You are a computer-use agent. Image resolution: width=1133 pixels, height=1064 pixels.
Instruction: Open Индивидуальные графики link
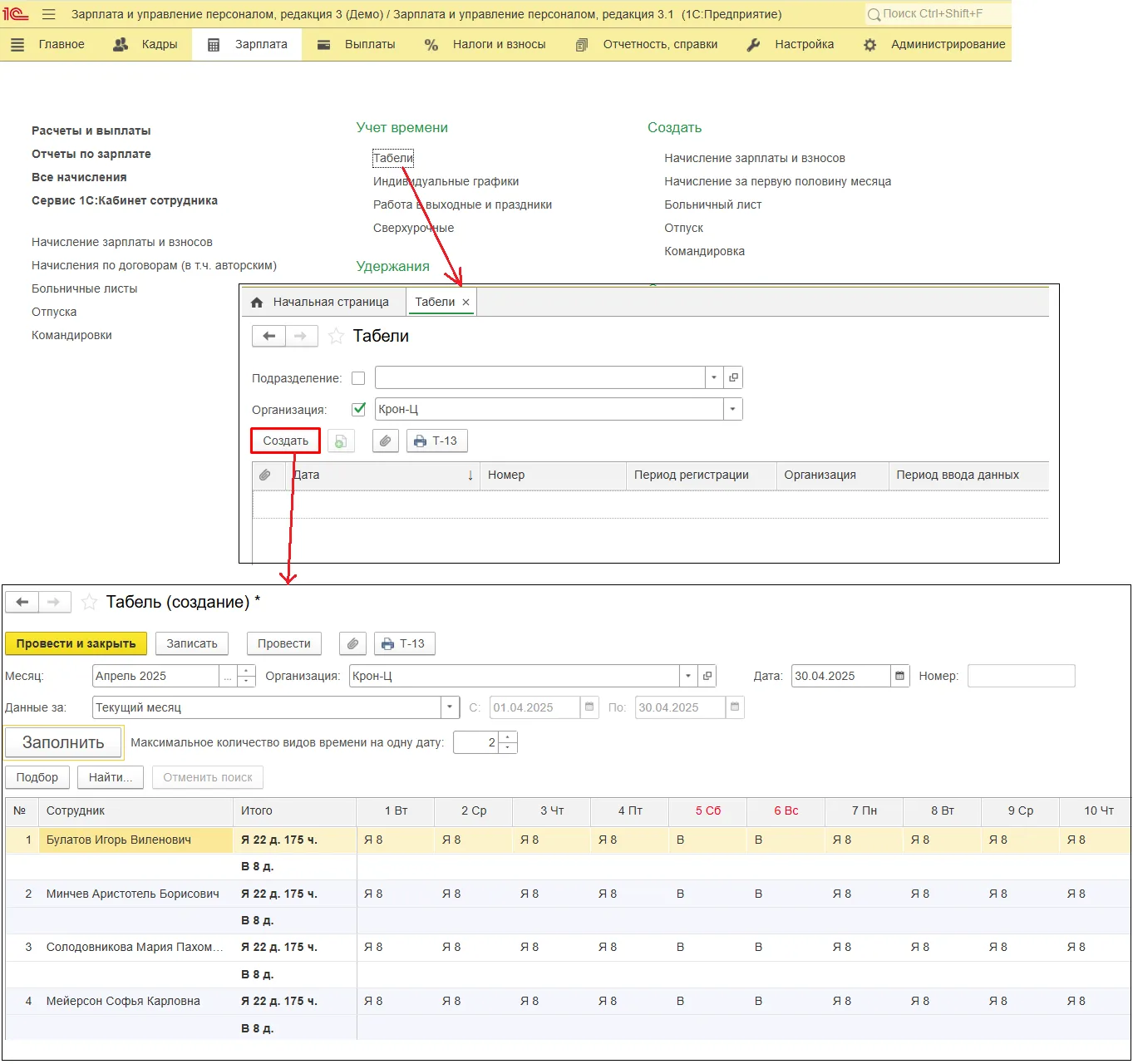[446, 181]
